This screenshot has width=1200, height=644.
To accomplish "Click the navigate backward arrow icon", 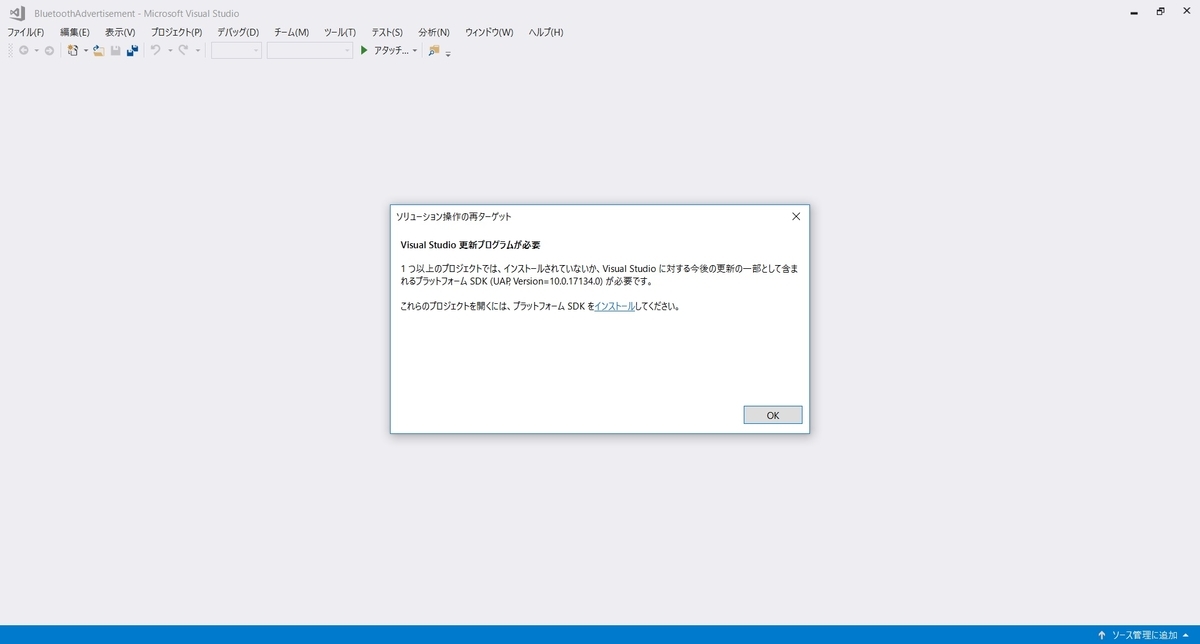I will pyautogui.click(x=23, y=50).
